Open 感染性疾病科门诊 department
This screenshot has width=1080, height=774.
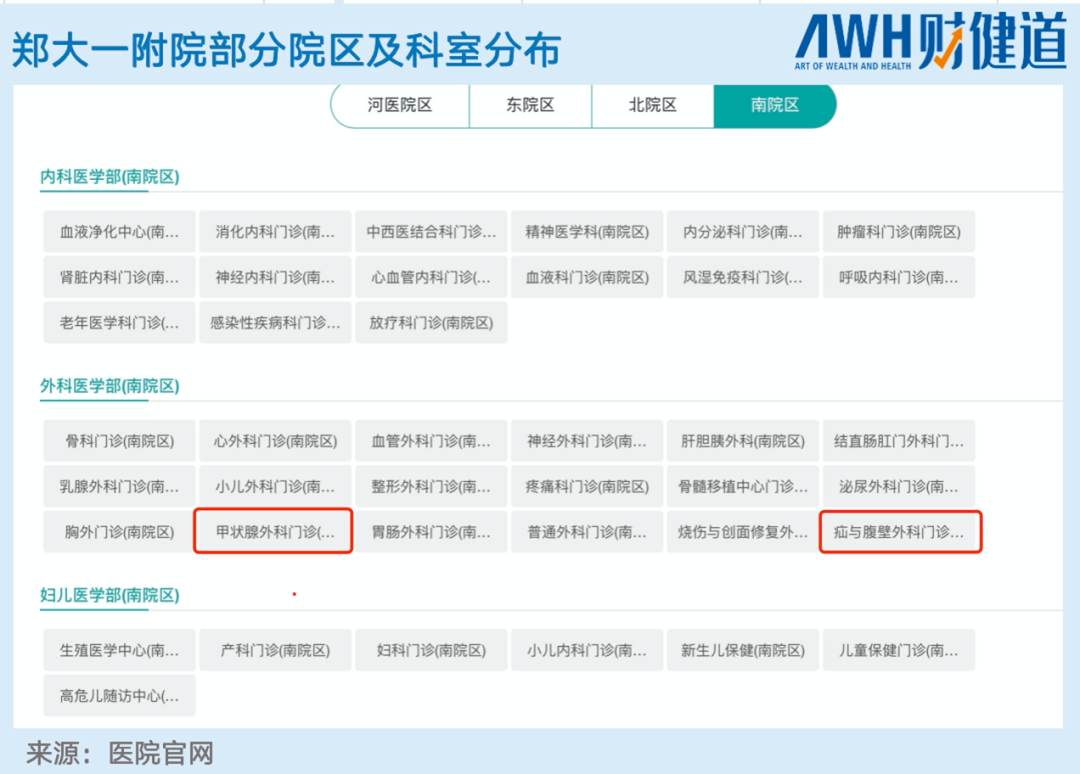[x=275, y=323]
